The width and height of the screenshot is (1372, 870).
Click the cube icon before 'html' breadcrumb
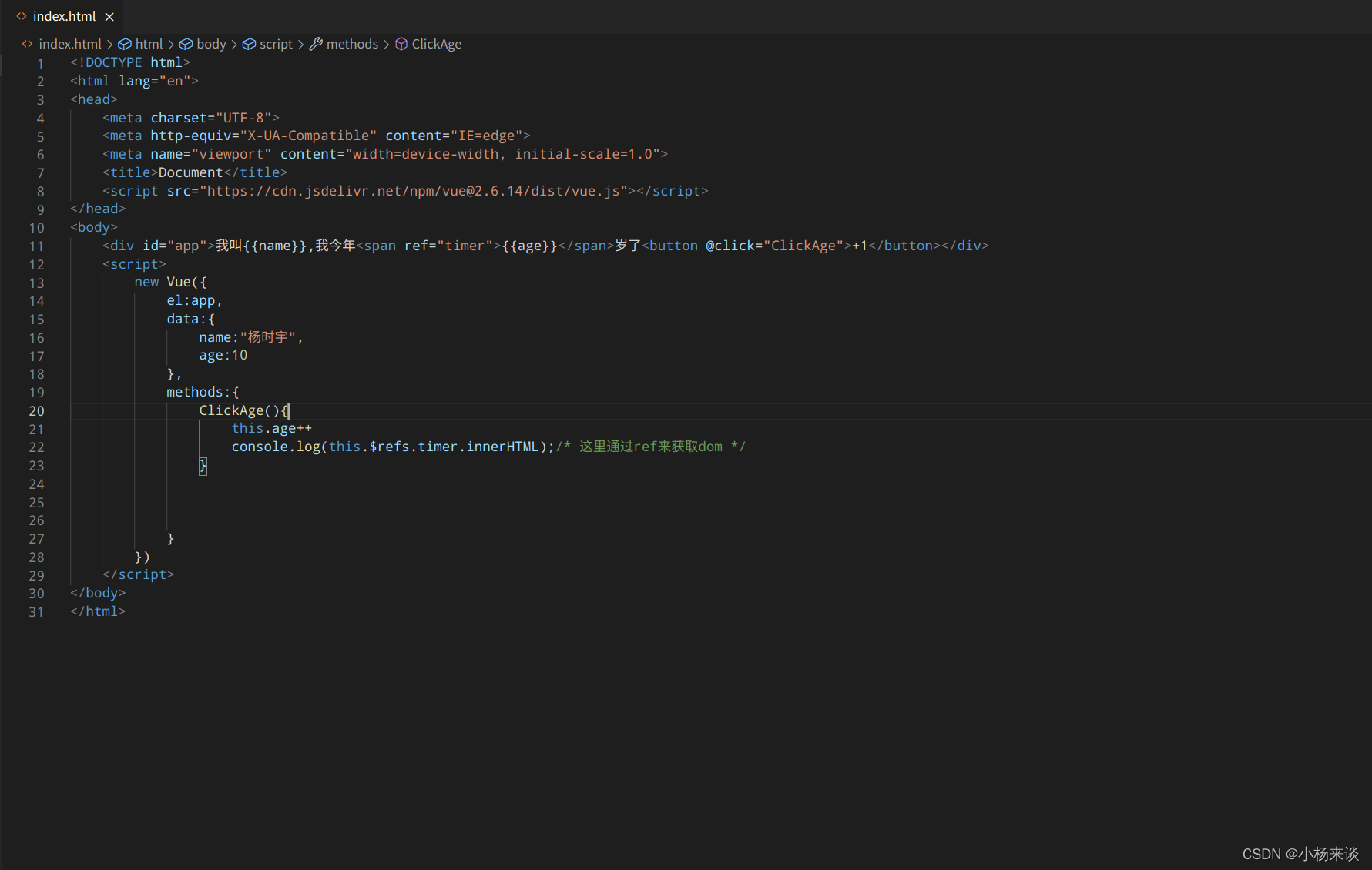tap(126, 44)
